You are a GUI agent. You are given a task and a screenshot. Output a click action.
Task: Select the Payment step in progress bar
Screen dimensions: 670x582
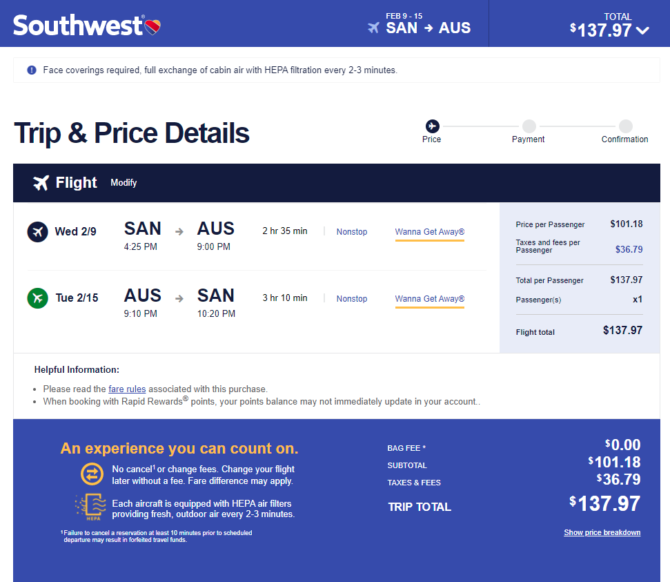[529, 131]
